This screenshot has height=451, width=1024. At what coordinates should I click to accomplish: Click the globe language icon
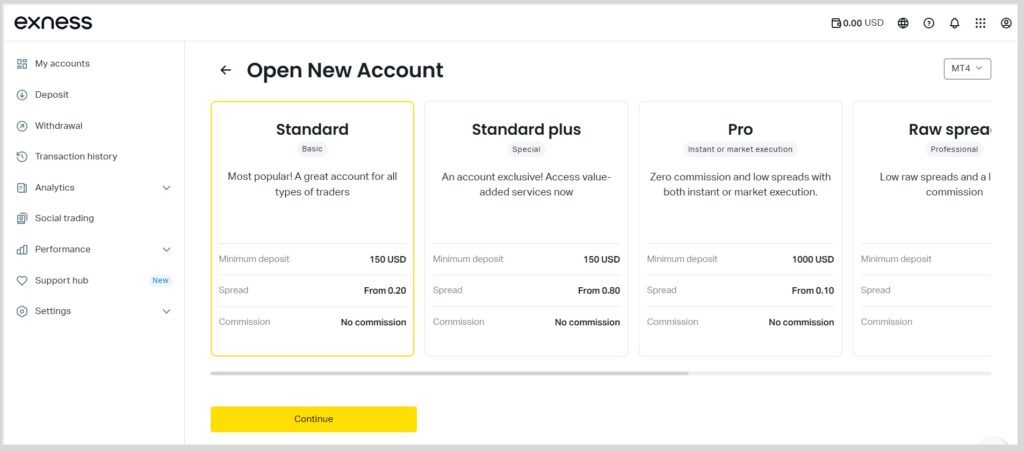(903, 23)
